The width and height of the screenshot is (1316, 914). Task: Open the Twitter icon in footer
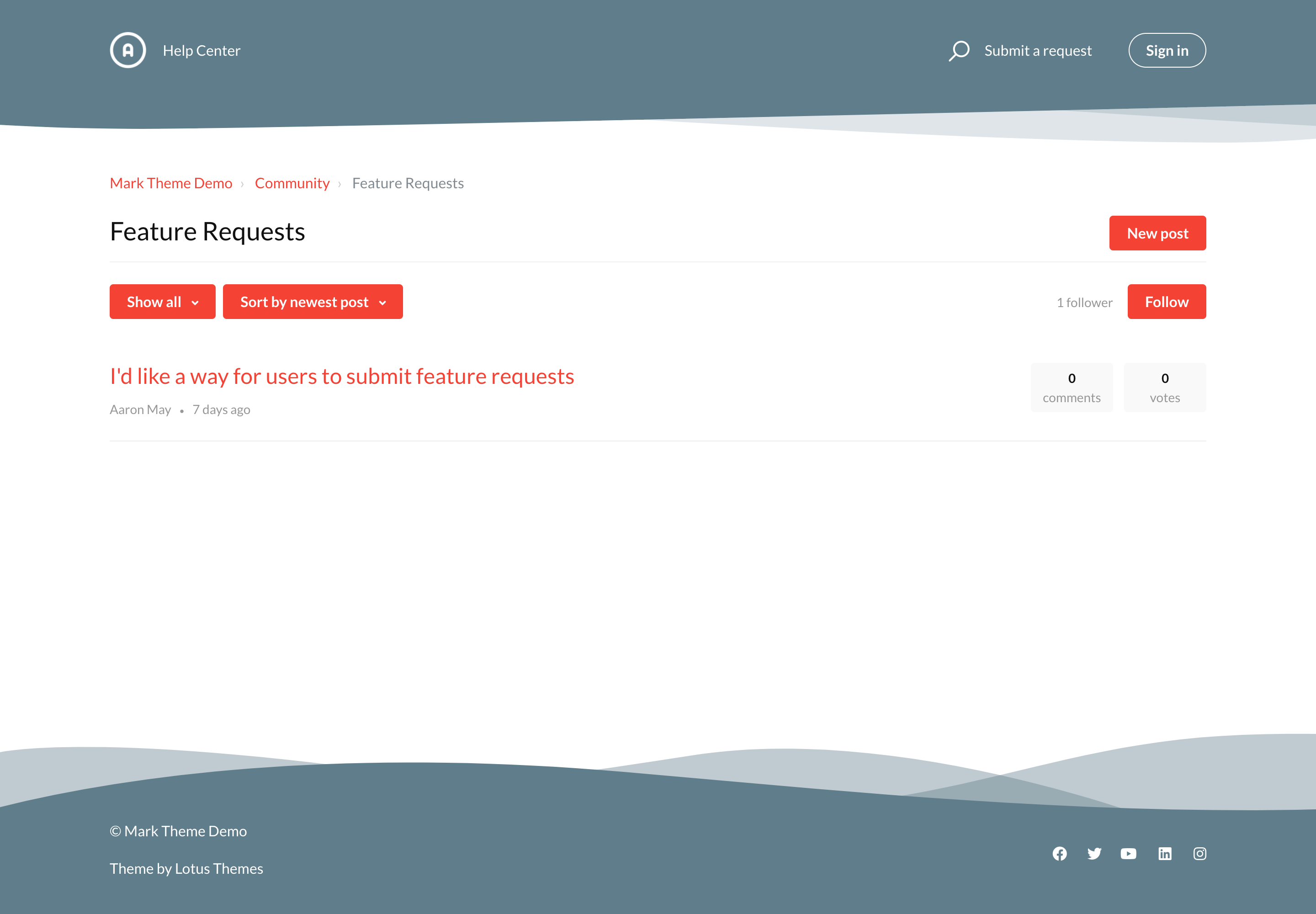point(1094,854)
